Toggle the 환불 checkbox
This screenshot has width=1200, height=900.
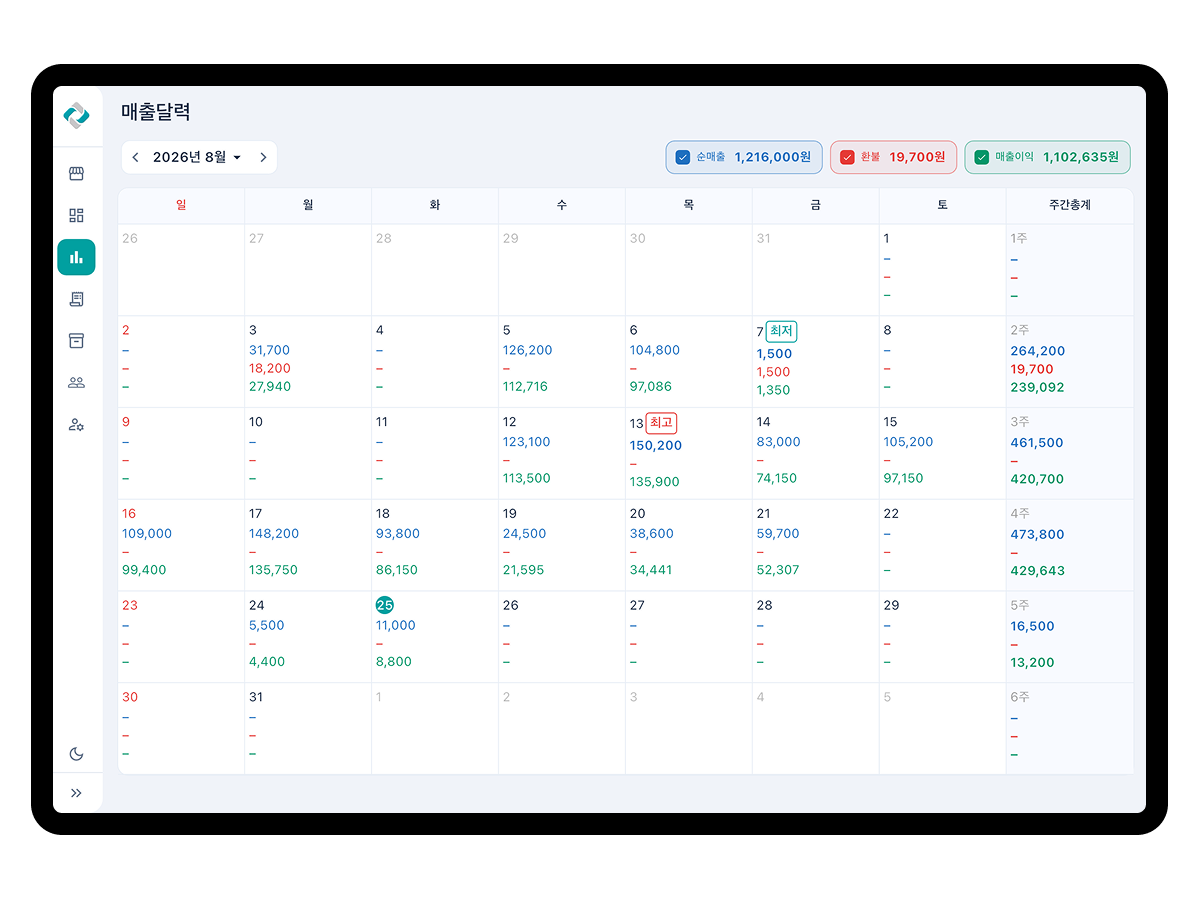pos(847,157)
